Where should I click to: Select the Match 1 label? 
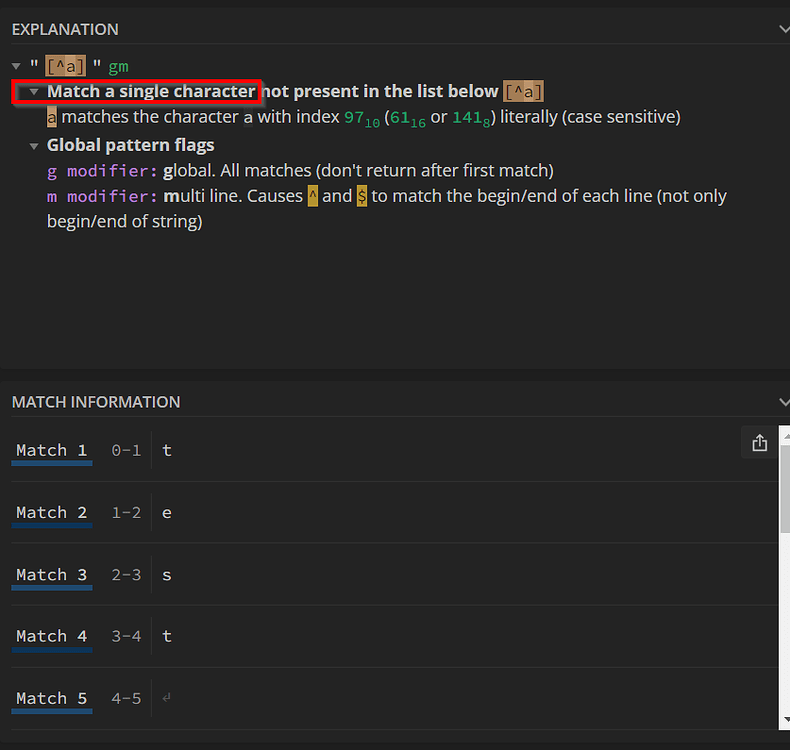tap(51, 450)
